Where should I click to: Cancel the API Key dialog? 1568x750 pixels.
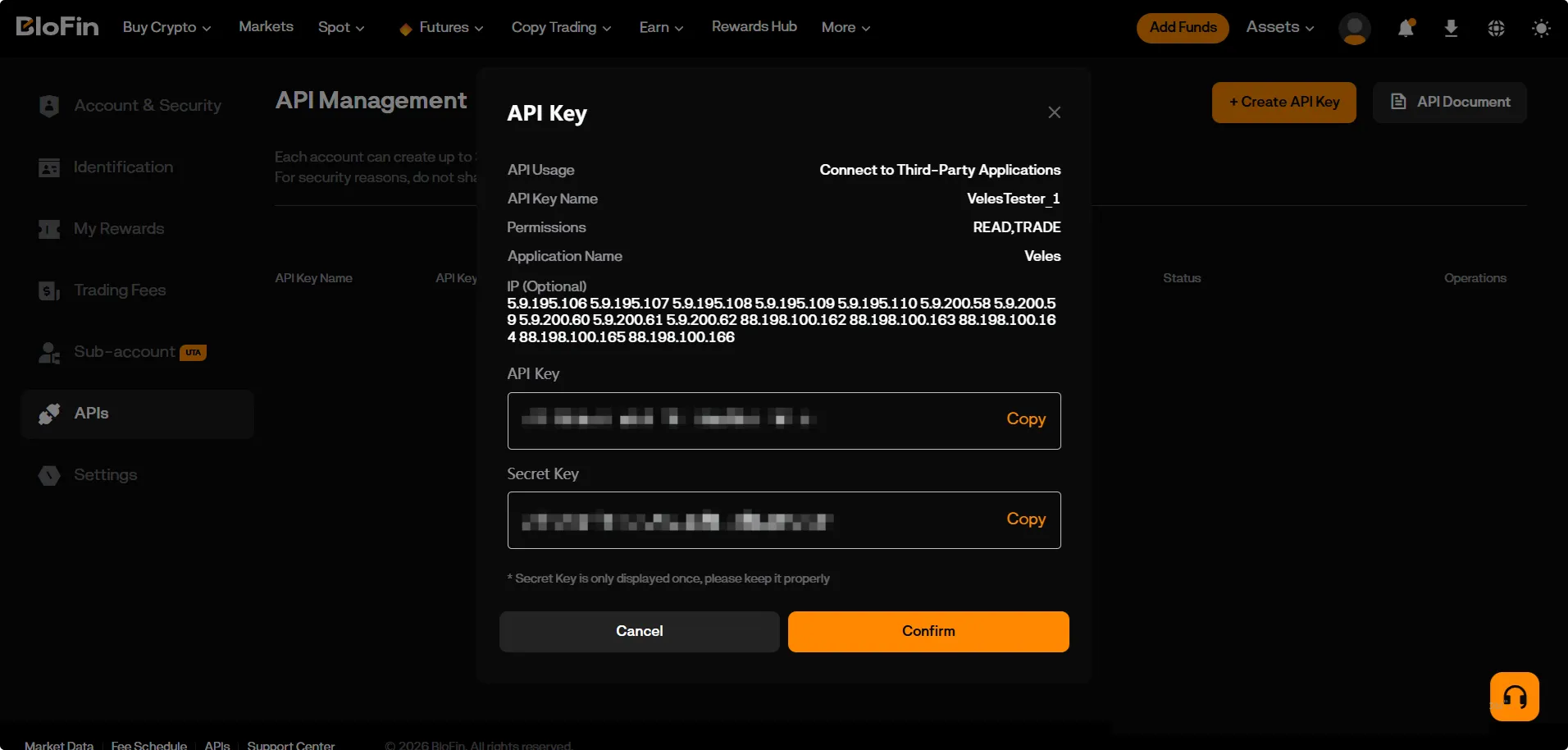[x=640, y=632]
